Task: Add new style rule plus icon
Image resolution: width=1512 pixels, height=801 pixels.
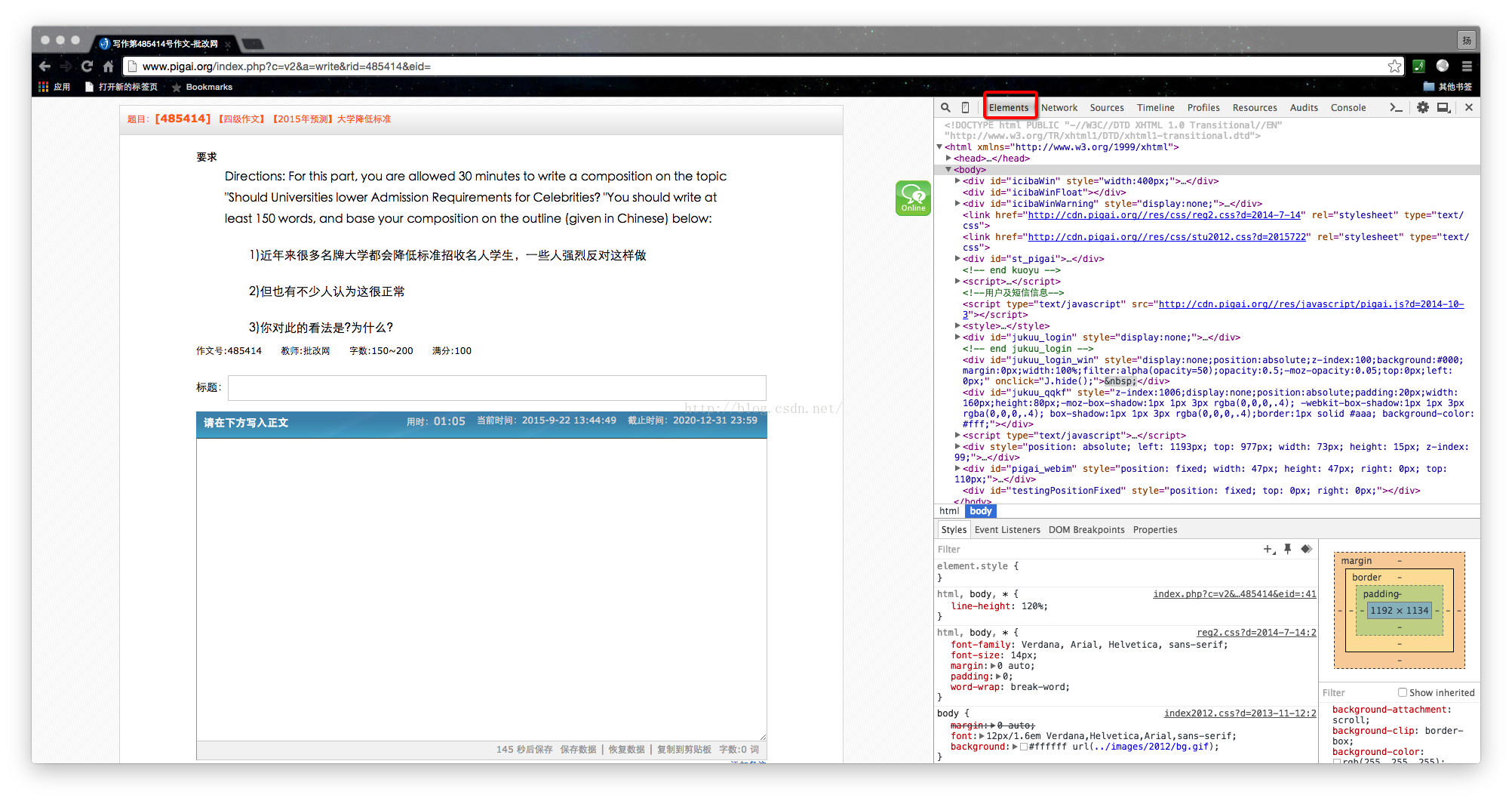Action: point(1269,549)
